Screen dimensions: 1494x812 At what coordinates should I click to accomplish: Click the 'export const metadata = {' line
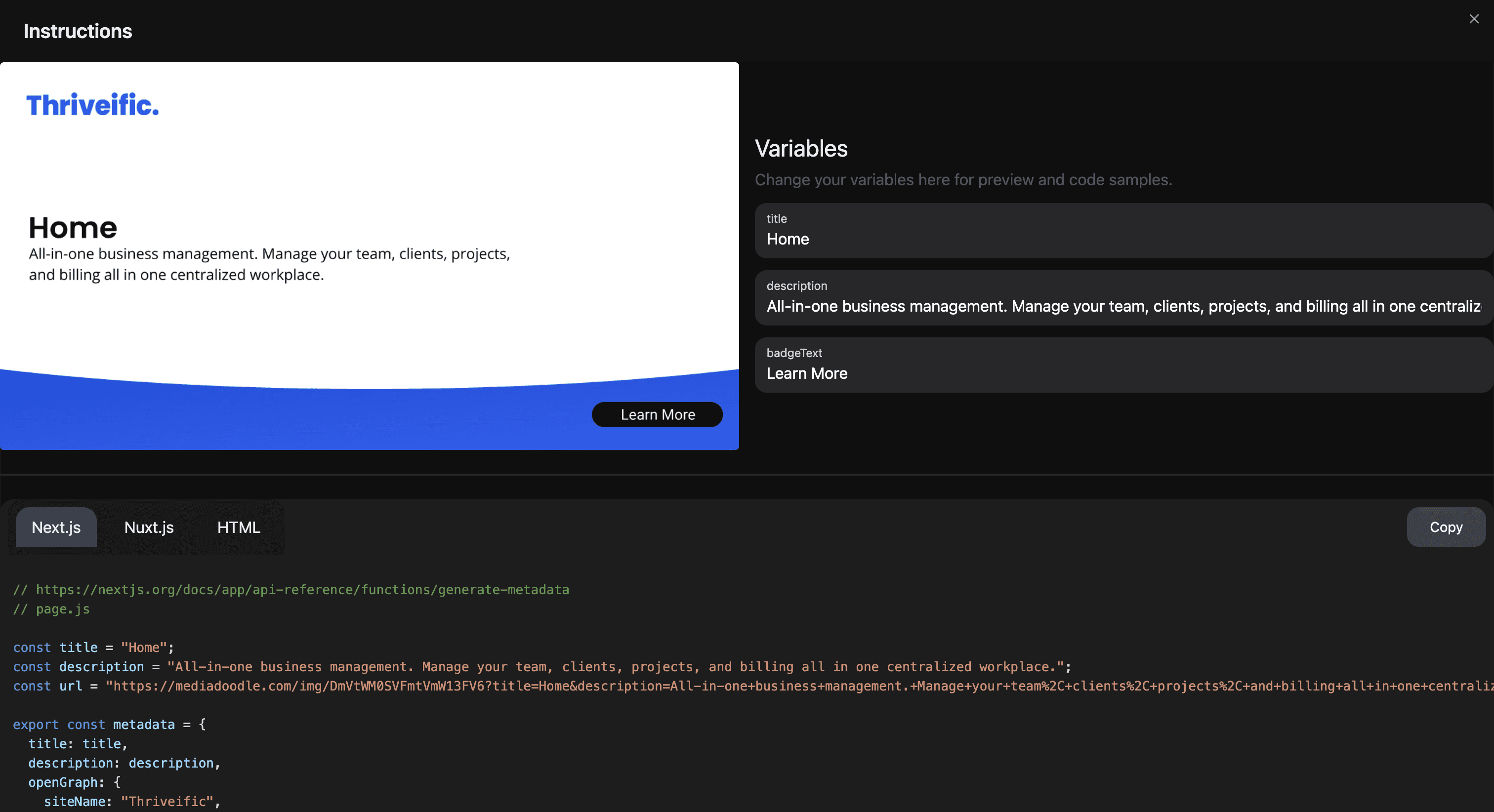tap(110, 725)
